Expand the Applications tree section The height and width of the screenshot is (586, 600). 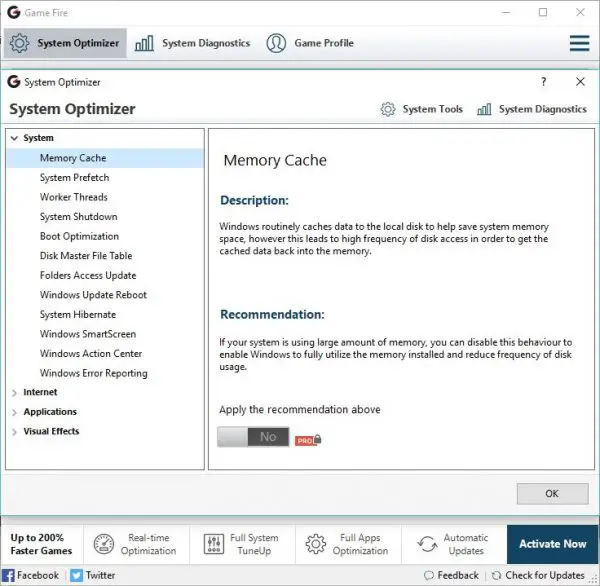coord(14,412)
